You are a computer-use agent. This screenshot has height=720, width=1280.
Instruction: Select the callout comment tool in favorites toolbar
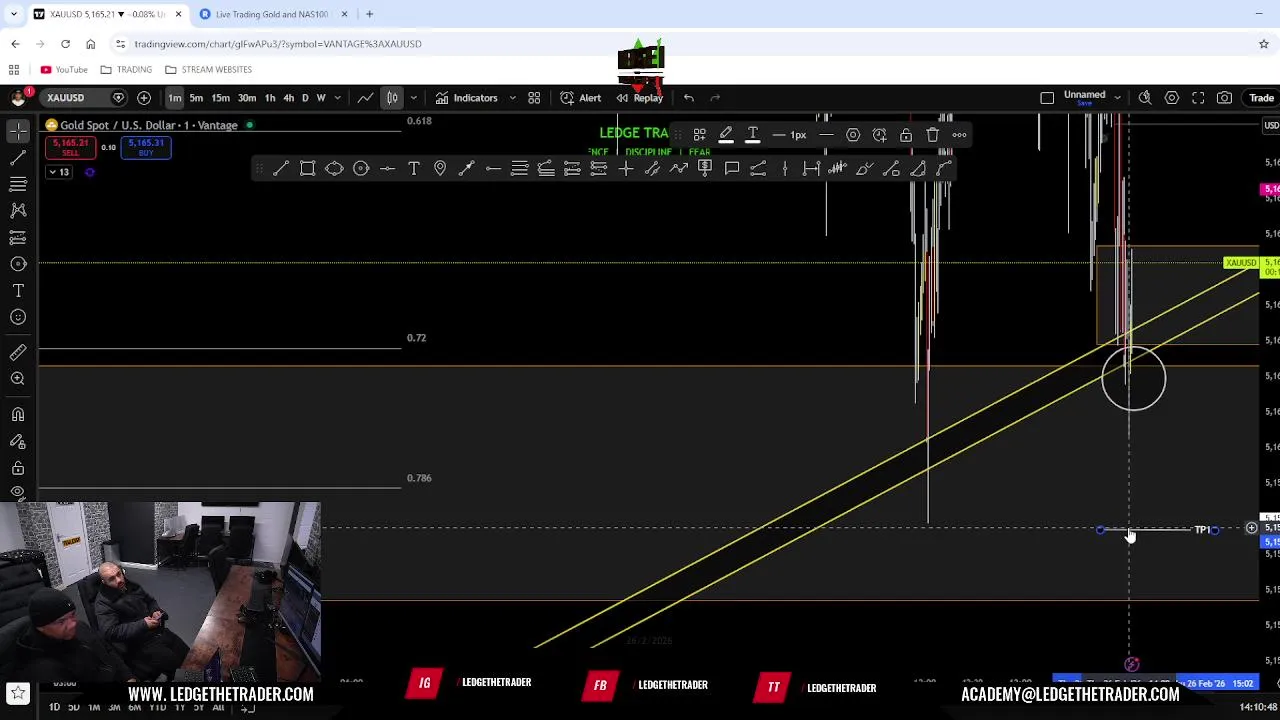(x=732, y=168)
